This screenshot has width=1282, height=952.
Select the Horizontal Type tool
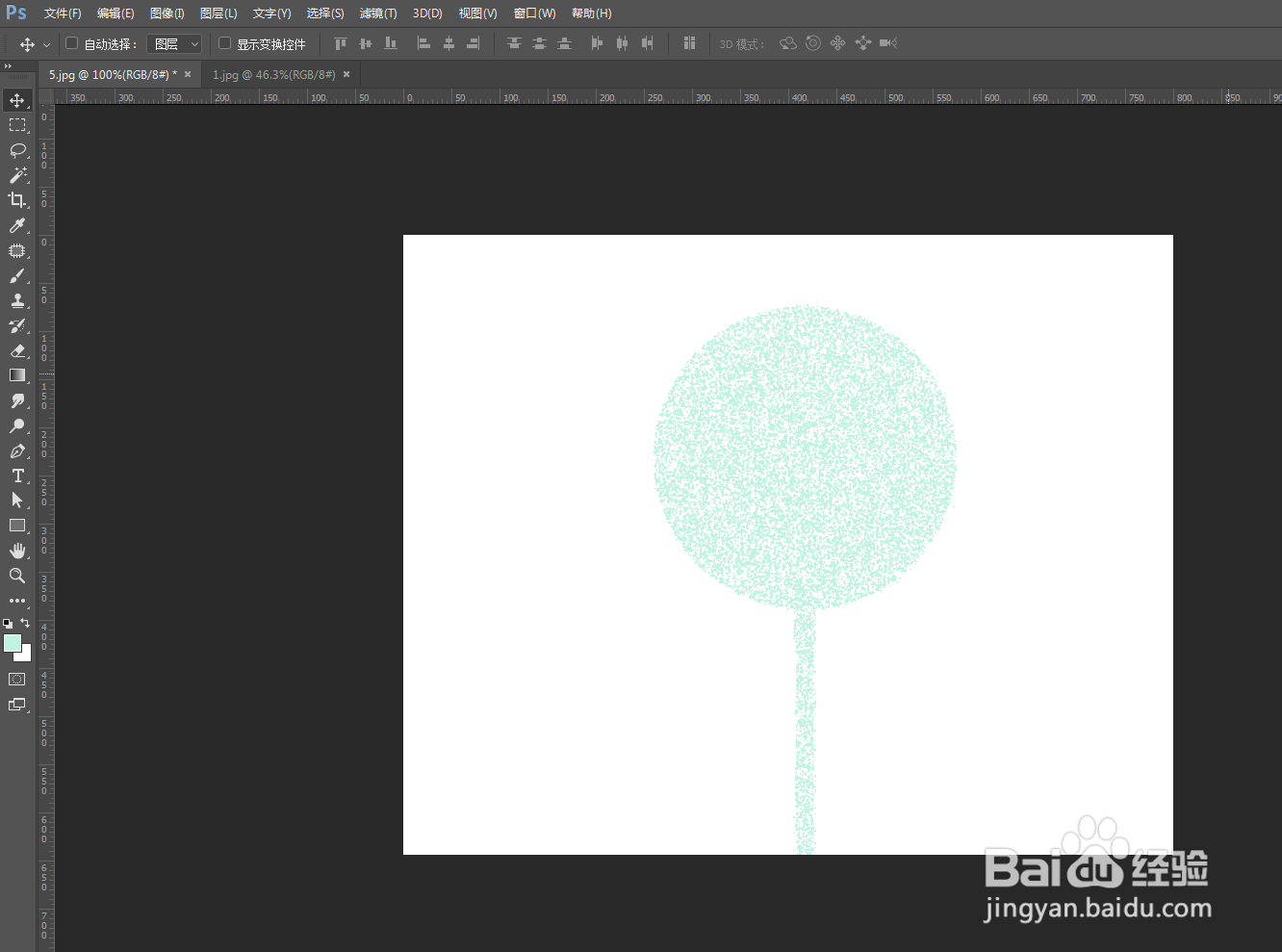point(17,476)
